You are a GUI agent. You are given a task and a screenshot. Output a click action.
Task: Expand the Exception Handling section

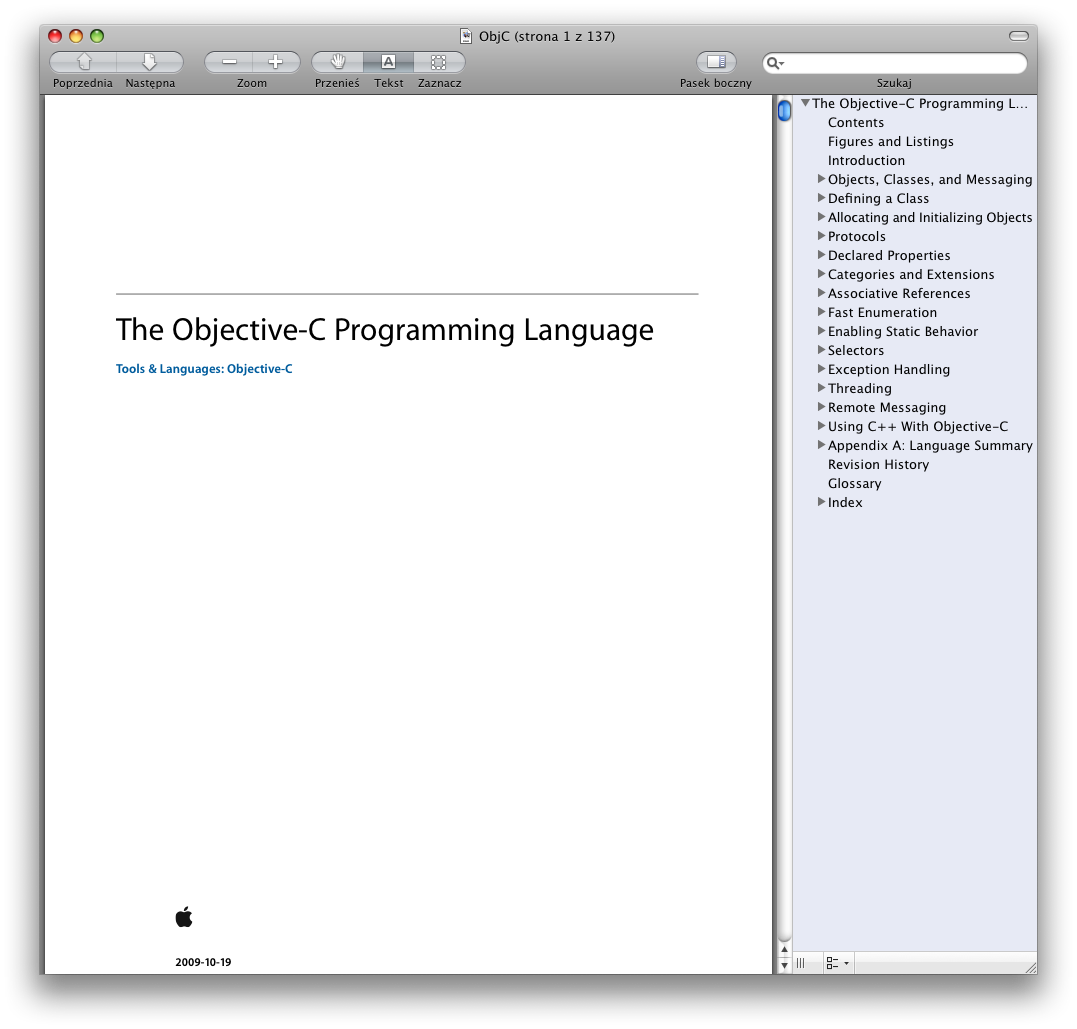pyautogui.click(x=821, y=369)
